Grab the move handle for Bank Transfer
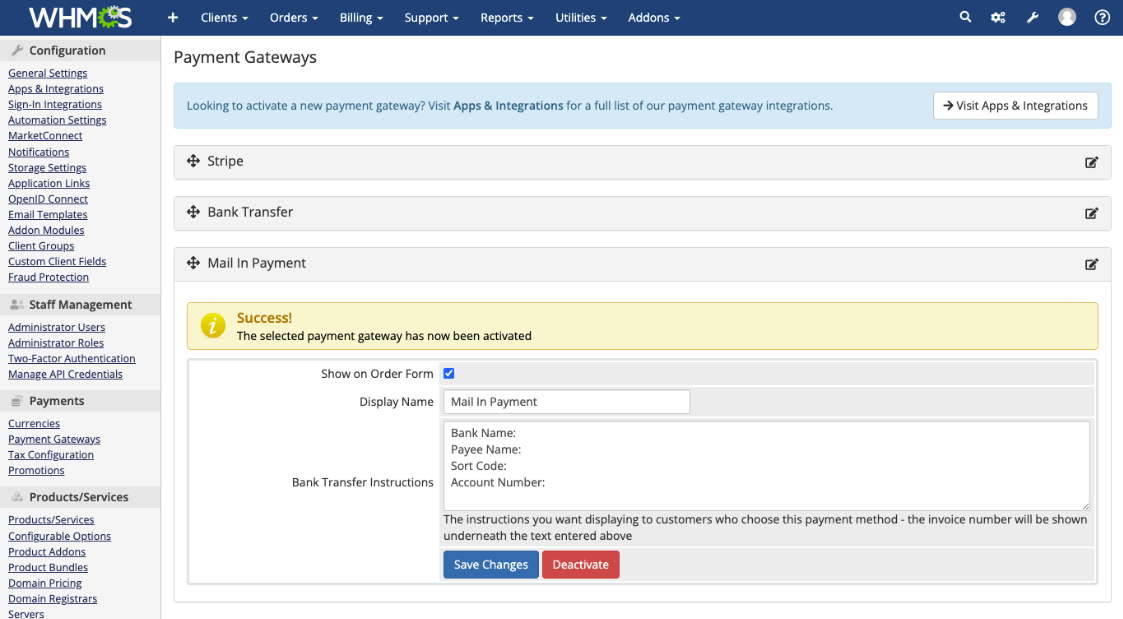The height and width of the screenshot is (619, 1123). [193, 212]
